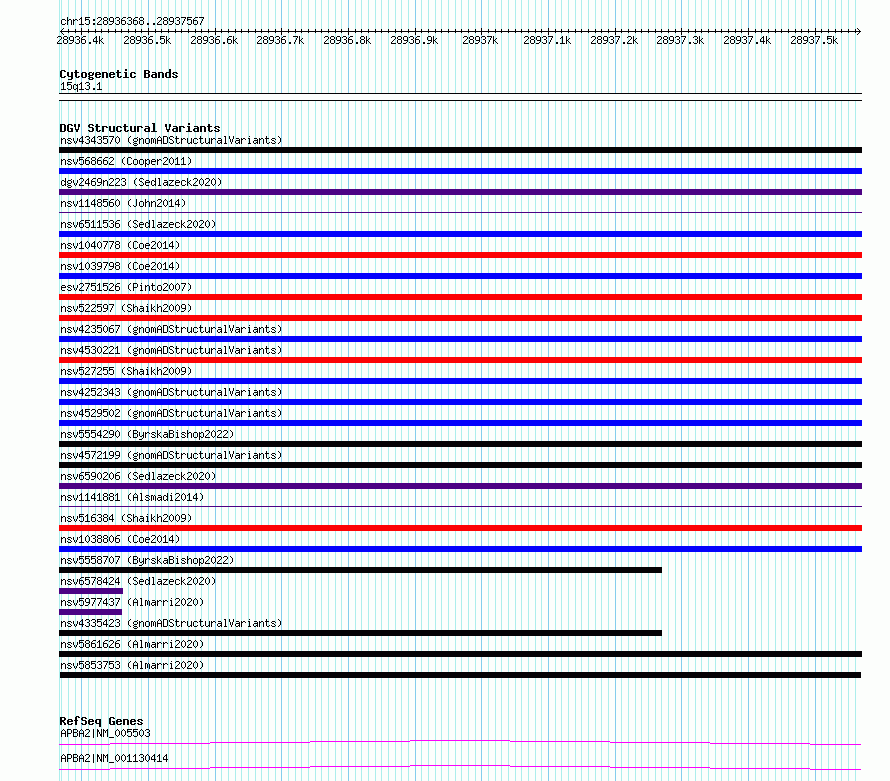Open nsv6590206 (Sedlazeck2020) label
This screenshot has width=890, height=781.
coord(138,476)
